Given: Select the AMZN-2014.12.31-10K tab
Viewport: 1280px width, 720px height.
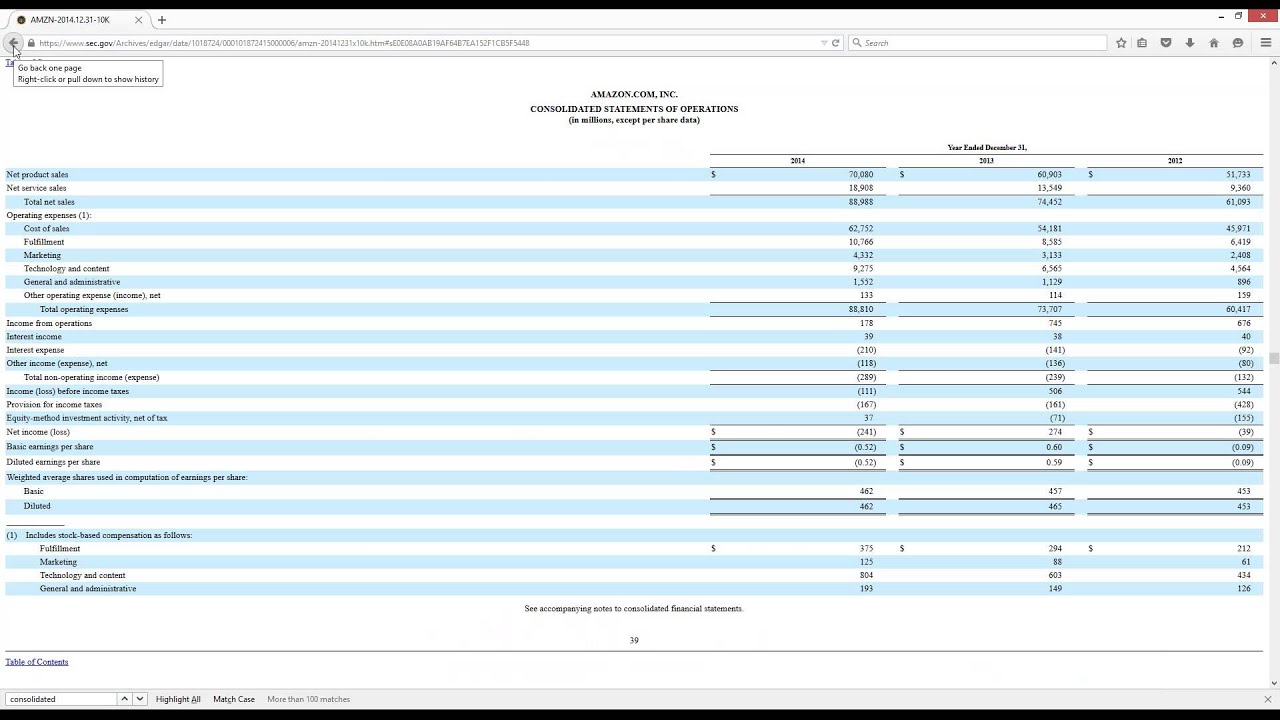Looking at the screenshot, I should (78, 20).
